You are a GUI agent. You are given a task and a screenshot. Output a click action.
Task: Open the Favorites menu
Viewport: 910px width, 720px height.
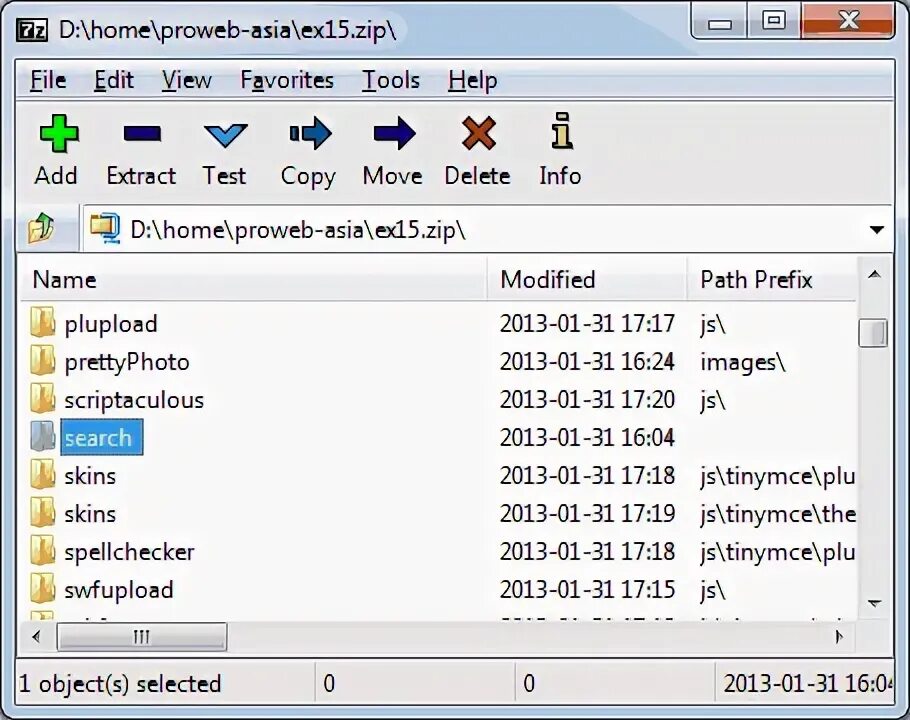tap(287, 80)
